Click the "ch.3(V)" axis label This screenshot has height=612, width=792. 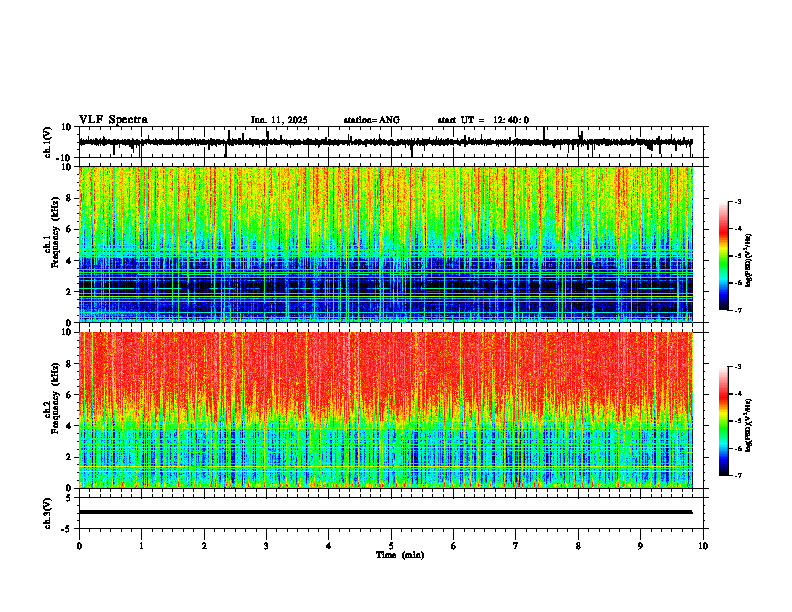point(48,513)
